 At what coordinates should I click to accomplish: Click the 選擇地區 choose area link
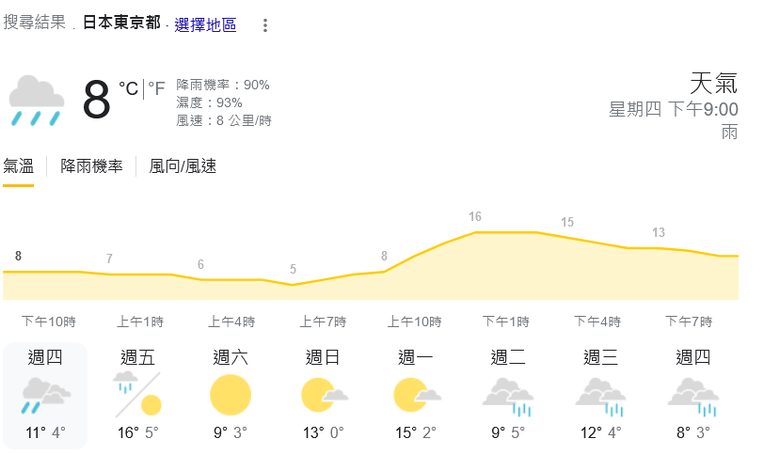(x=205, y=25)
